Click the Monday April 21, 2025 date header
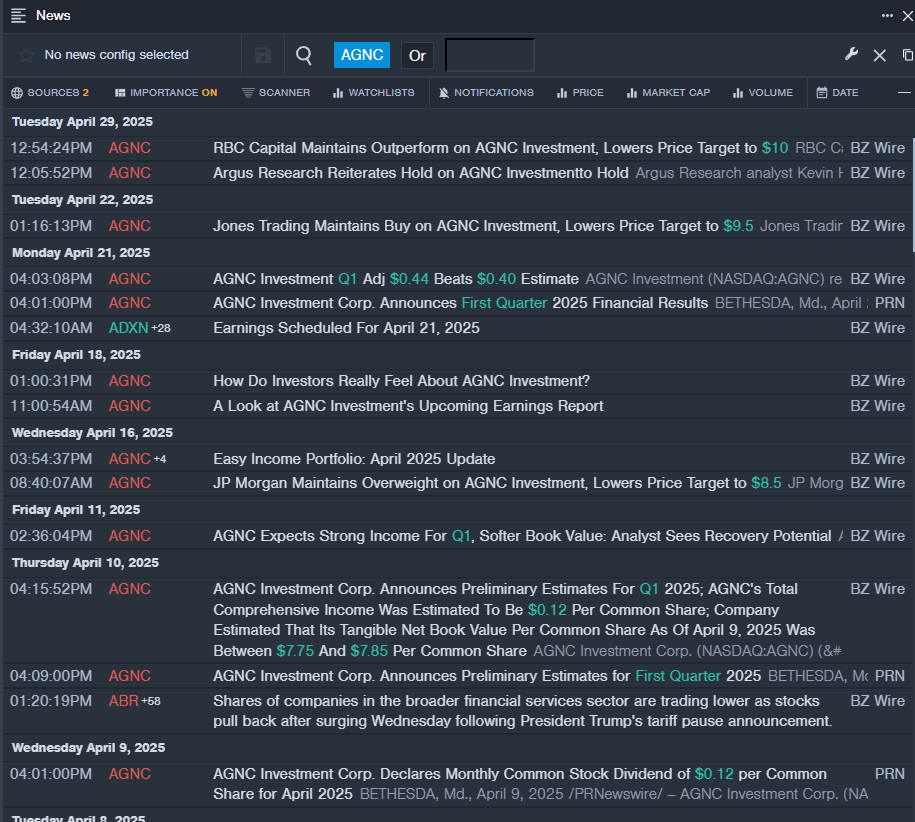The image size is (915, 822). click(x=81, y=253)
